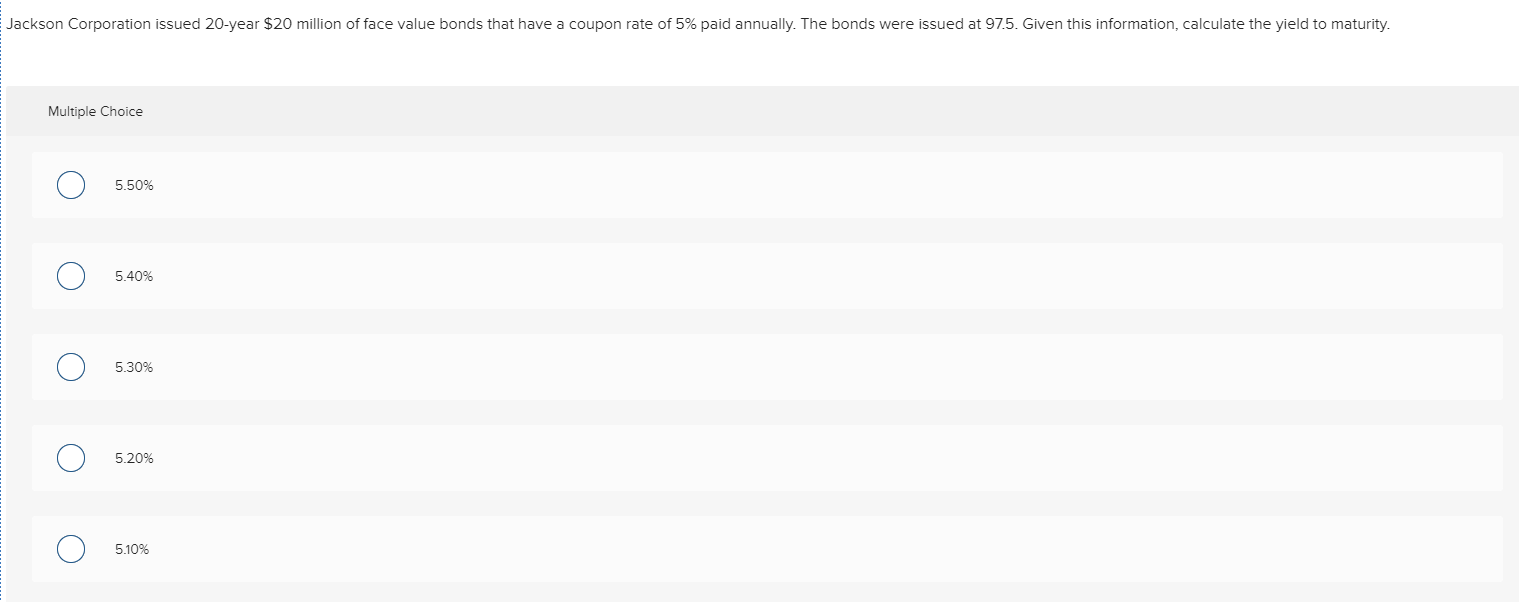Select the 5.10% radio button
Viewport: 1519px width, 602px height.
click(70, 548)
